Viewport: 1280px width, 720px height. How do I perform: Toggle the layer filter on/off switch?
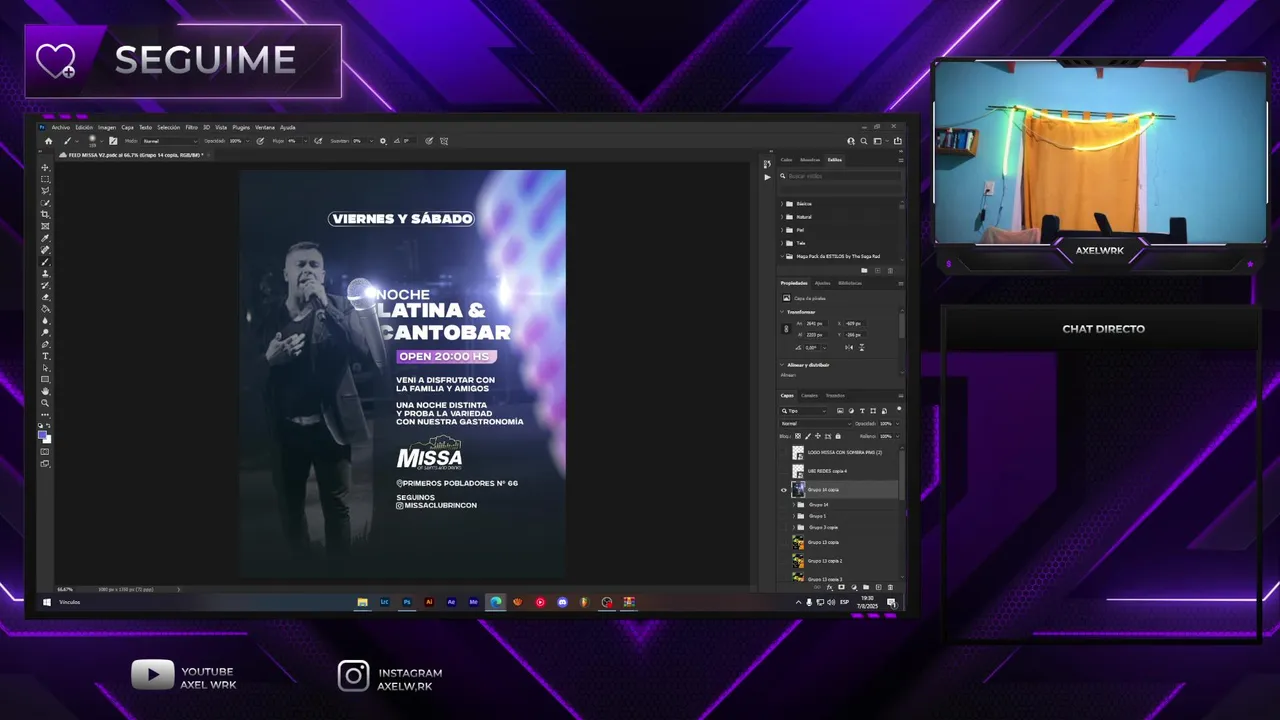899,409
